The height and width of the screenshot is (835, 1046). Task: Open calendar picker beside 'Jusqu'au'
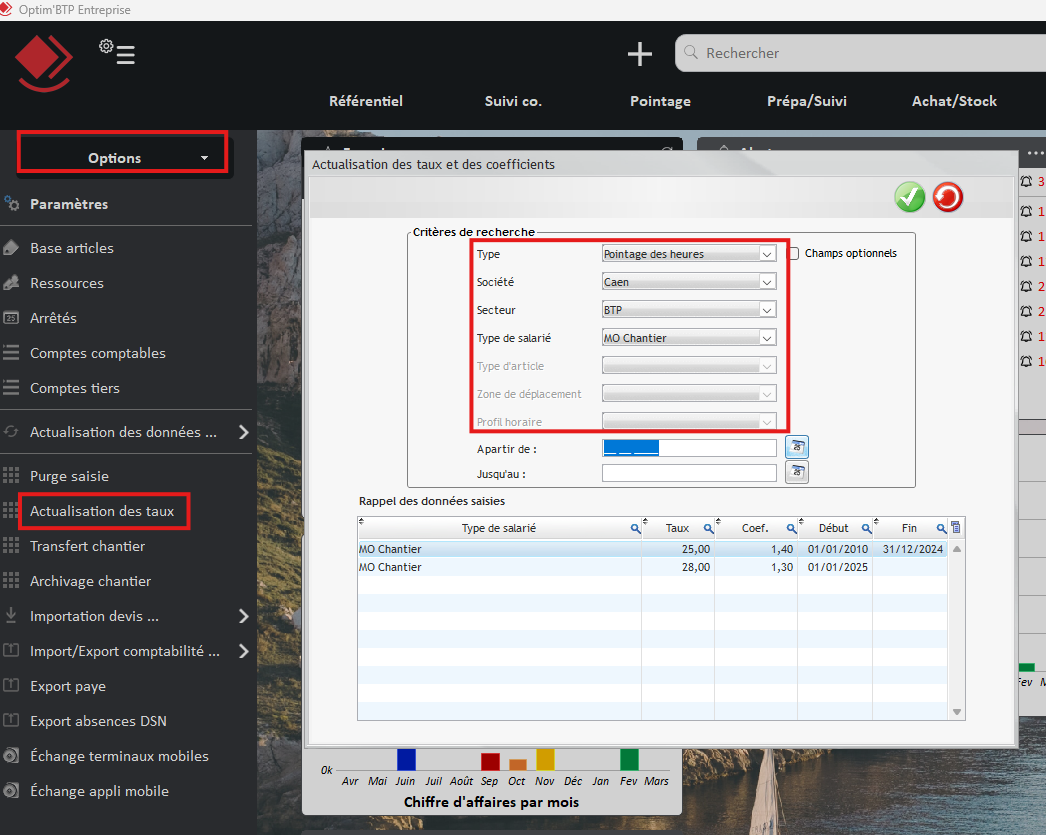(797, 473)
